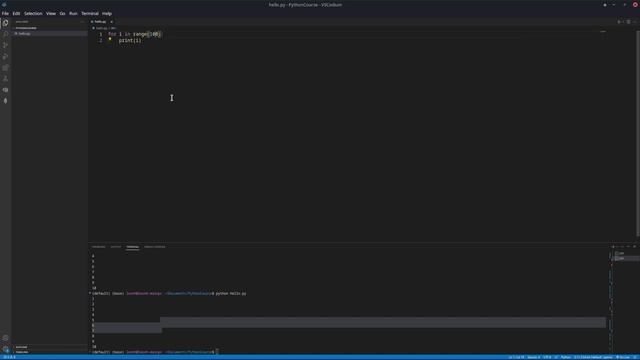Screen dimensions: 640x360
Task: Close the bottom panel
Action: click(634, 247)
